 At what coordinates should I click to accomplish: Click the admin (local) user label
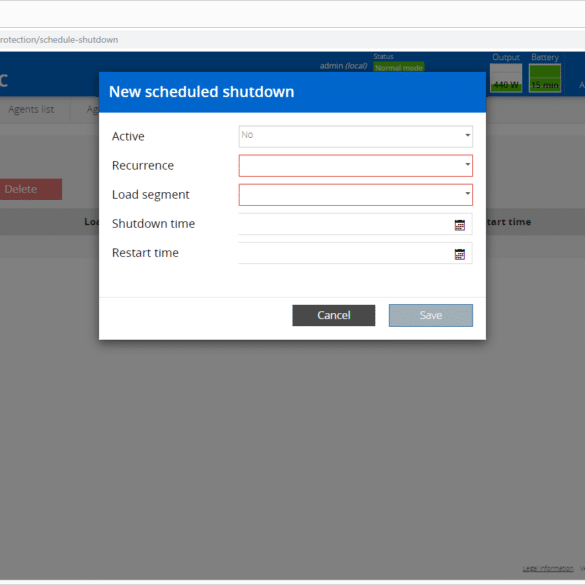pos(343,66)
